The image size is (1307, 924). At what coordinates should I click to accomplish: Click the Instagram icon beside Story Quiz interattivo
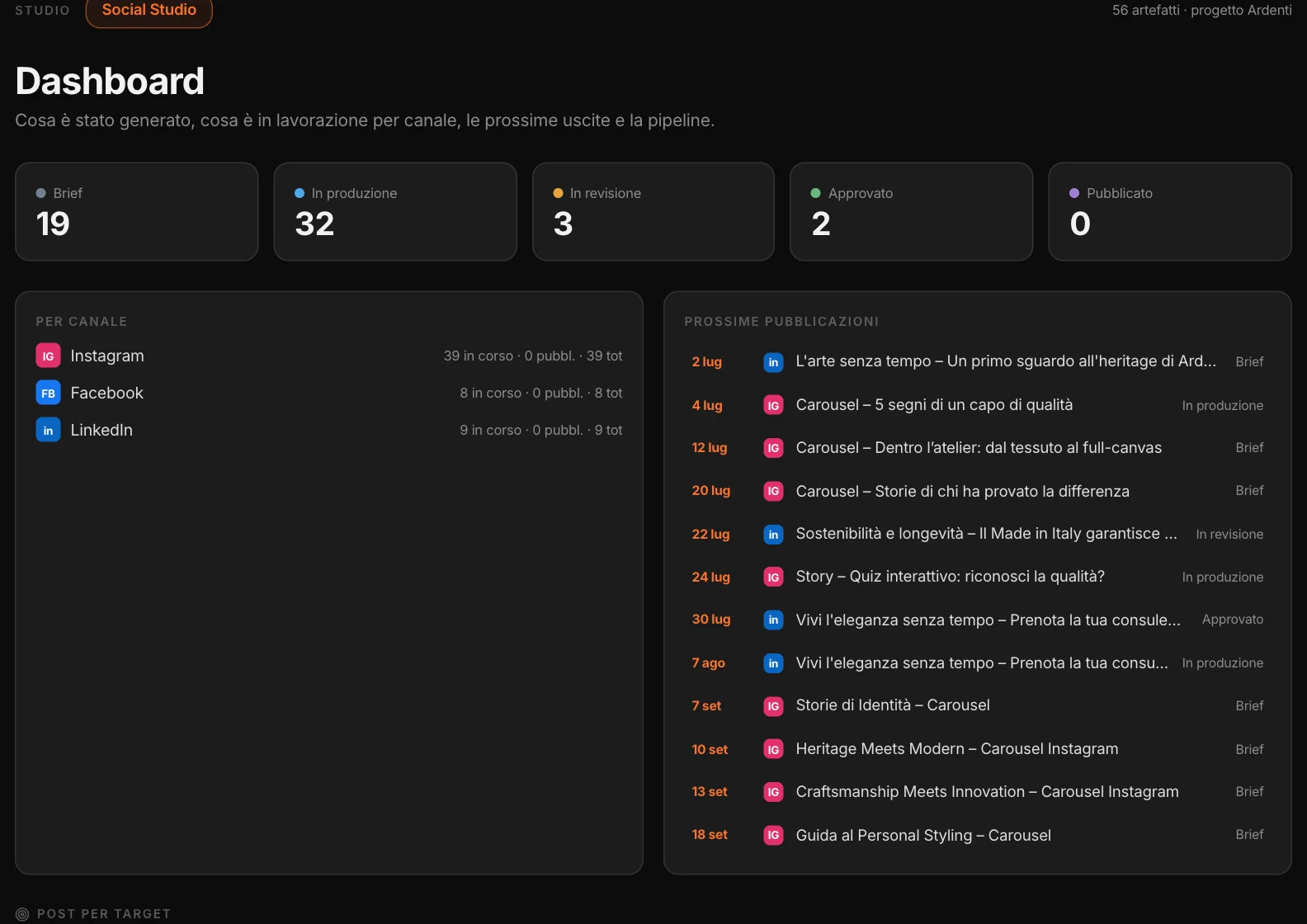773,577
